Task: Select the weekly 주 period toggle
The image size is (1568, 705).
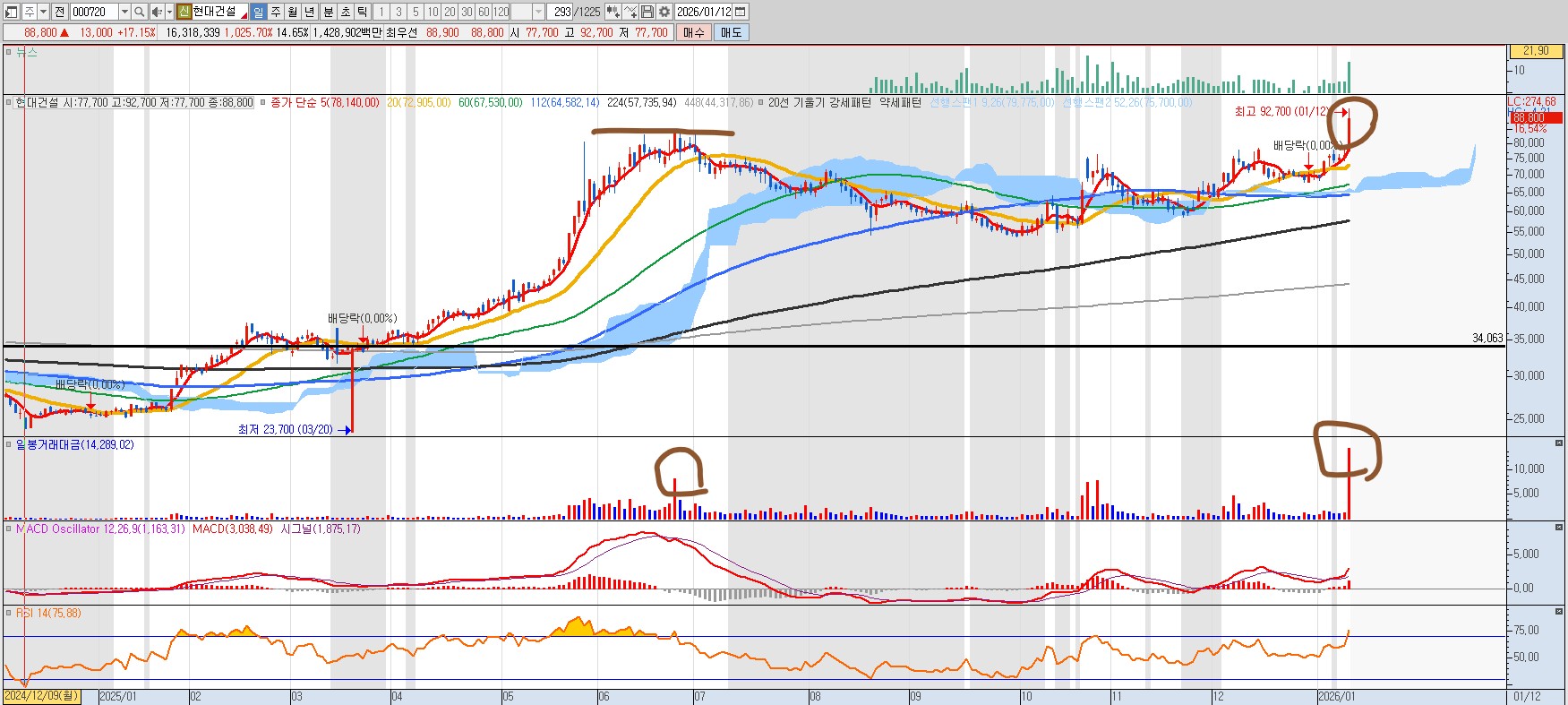Action: coord(276,12)
